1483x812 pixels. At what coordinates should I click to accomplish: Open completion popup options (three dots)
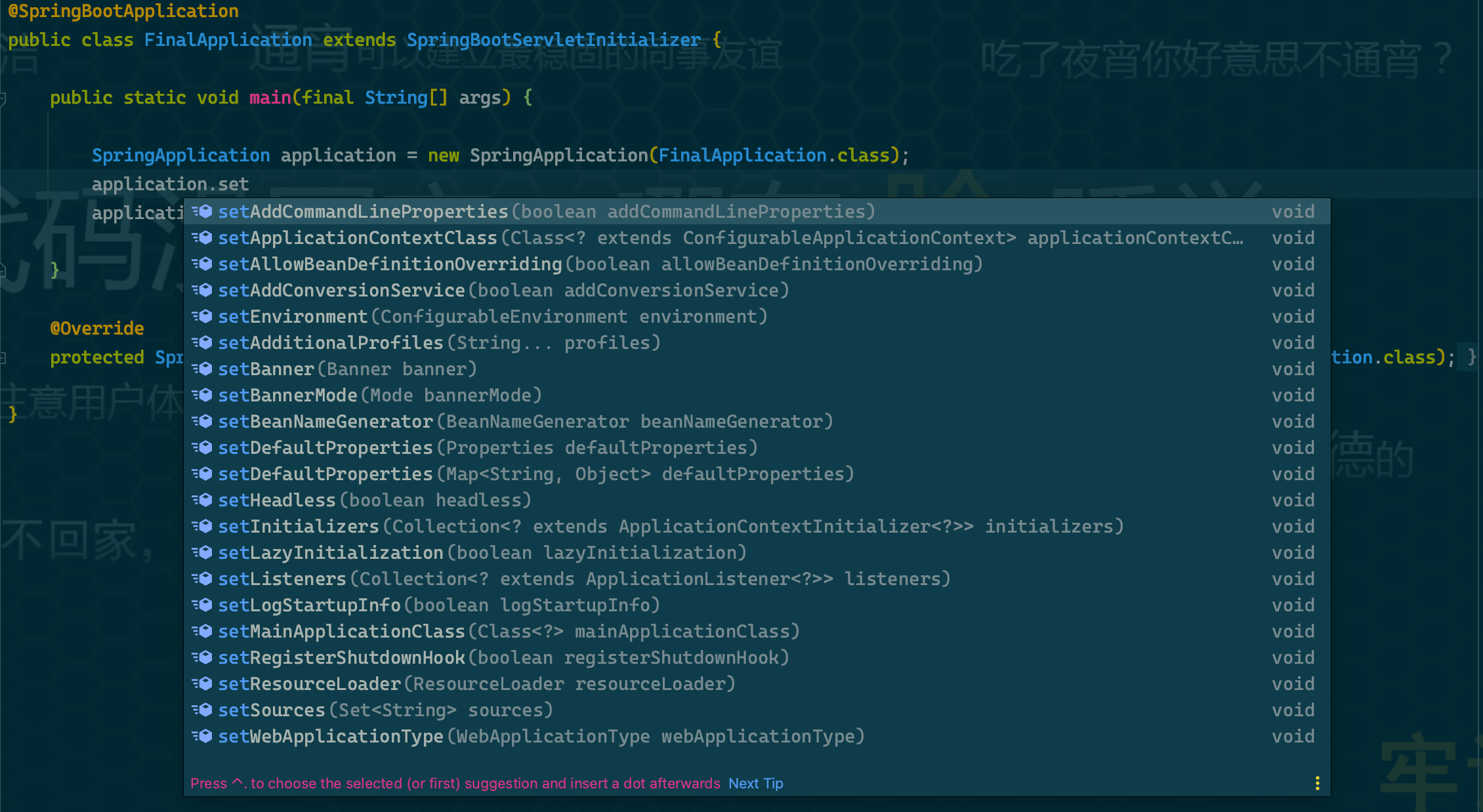click(1317, 783)
